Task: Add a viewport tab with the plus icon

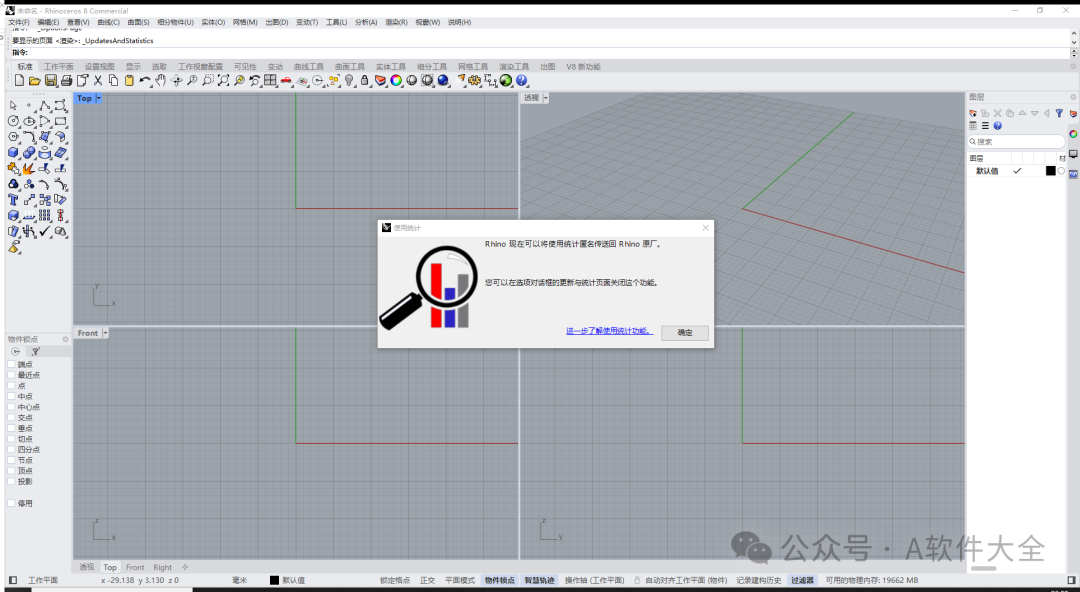Action: [185, 567]
